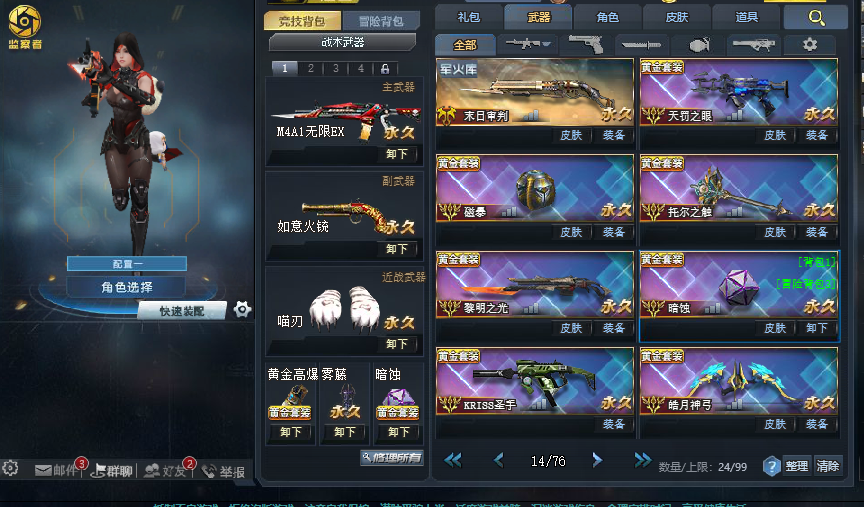Select backpack slot 2

[311, 68]
